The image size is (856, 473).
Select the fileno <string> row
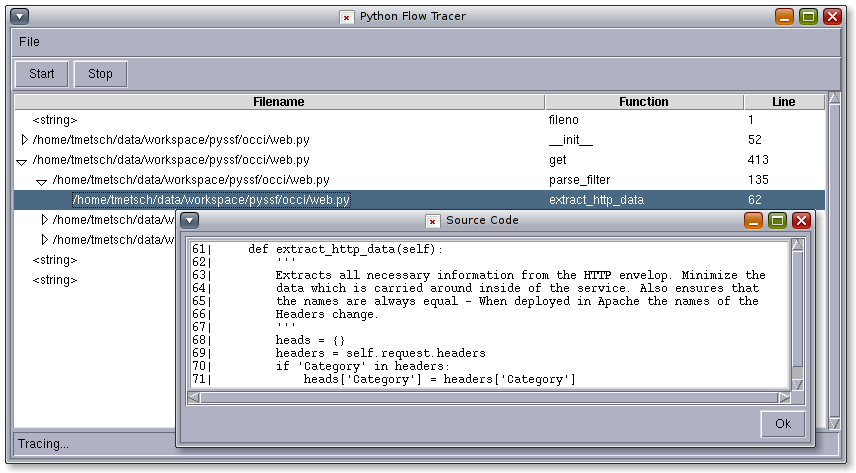coord(419,120)
